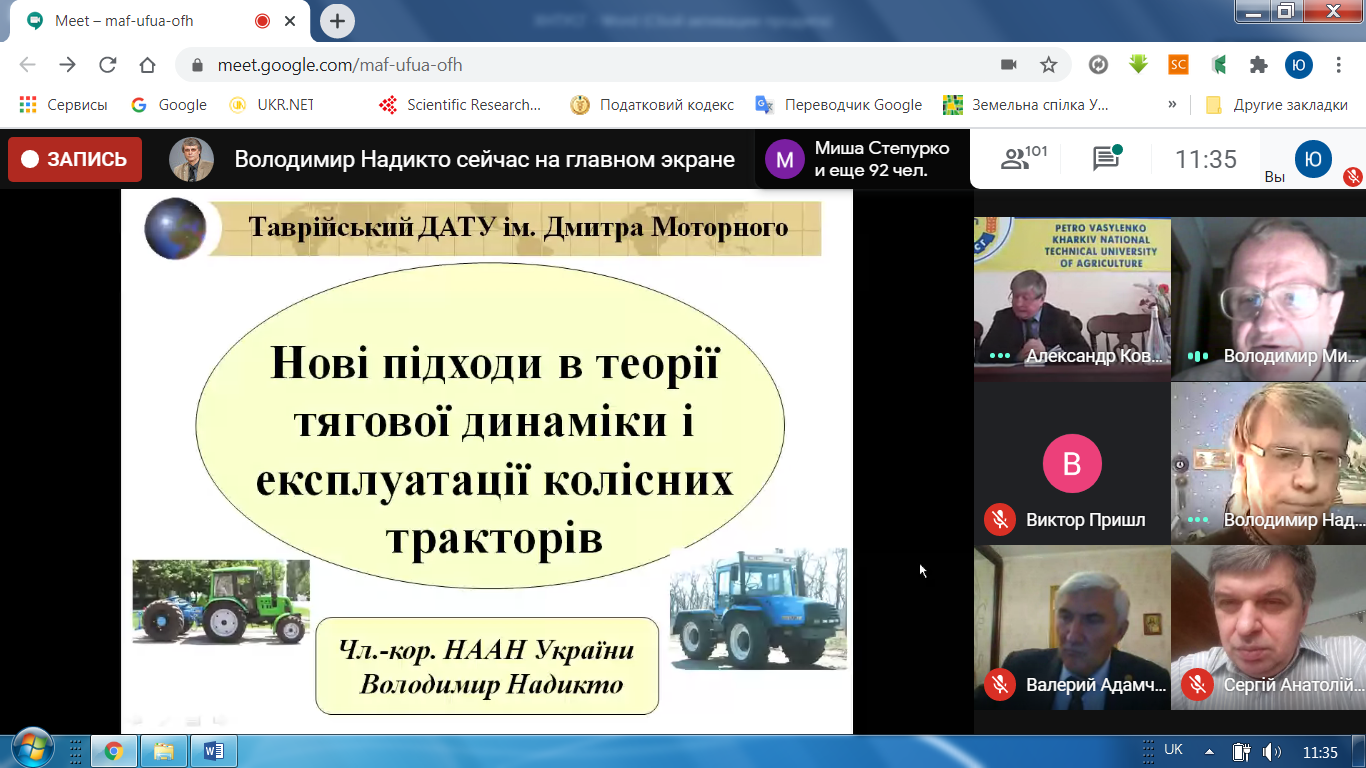Click the audio level indicator on Володимир Ми
Screen dimensions: 1366x768
pos(1198,356)
